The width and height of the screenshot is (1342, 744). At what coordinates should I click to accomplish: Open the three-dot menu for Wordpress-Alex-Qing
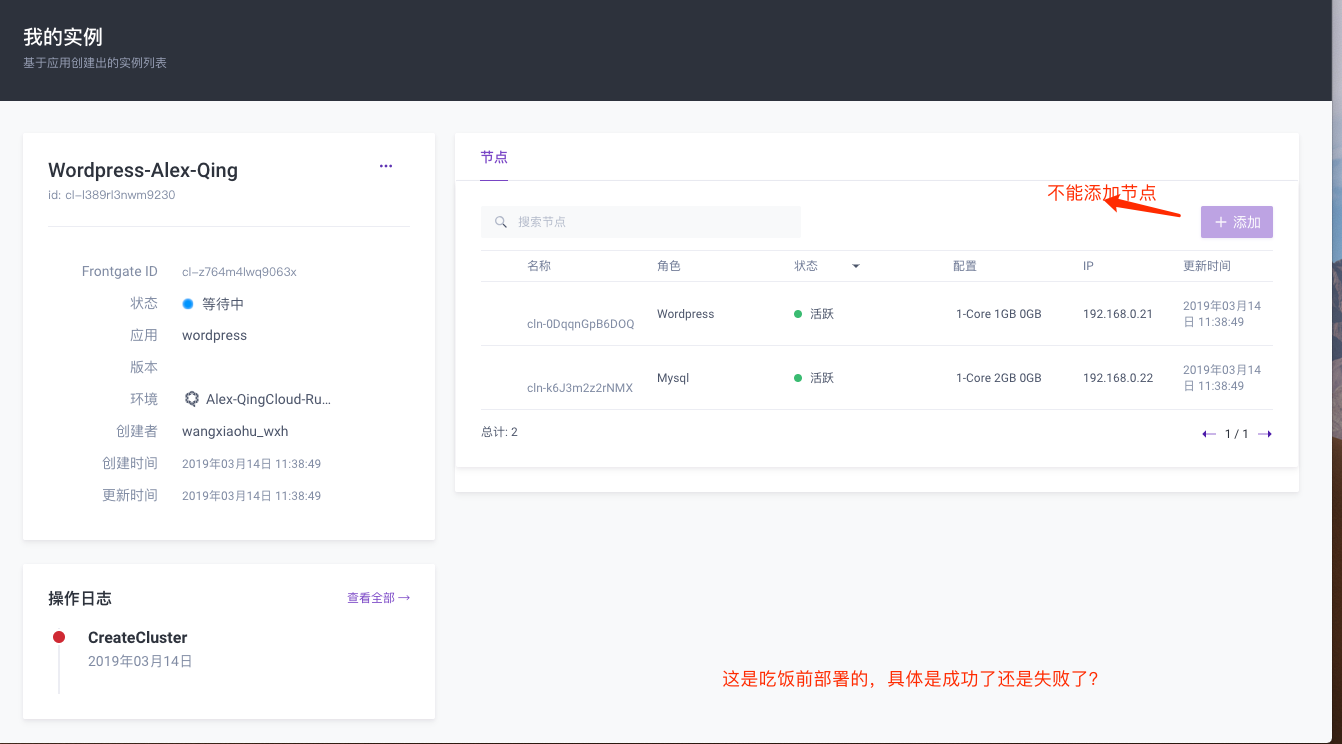[386, 166]
